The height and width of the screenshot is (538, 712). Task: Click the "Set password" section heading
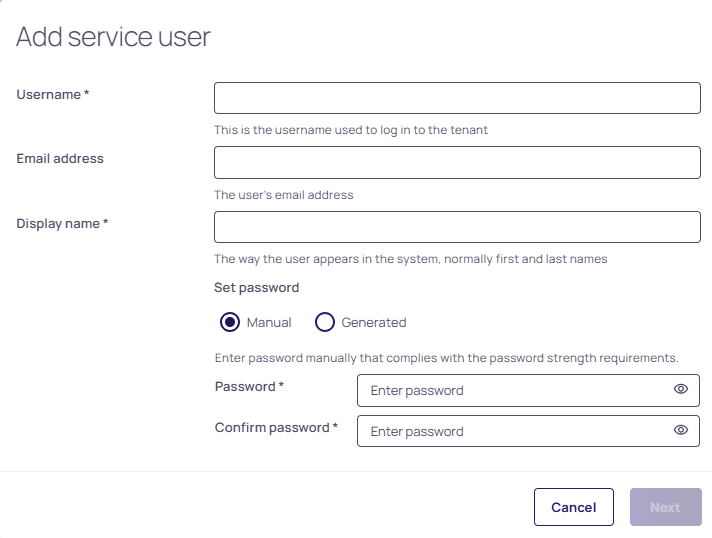(x=256, y=287)
